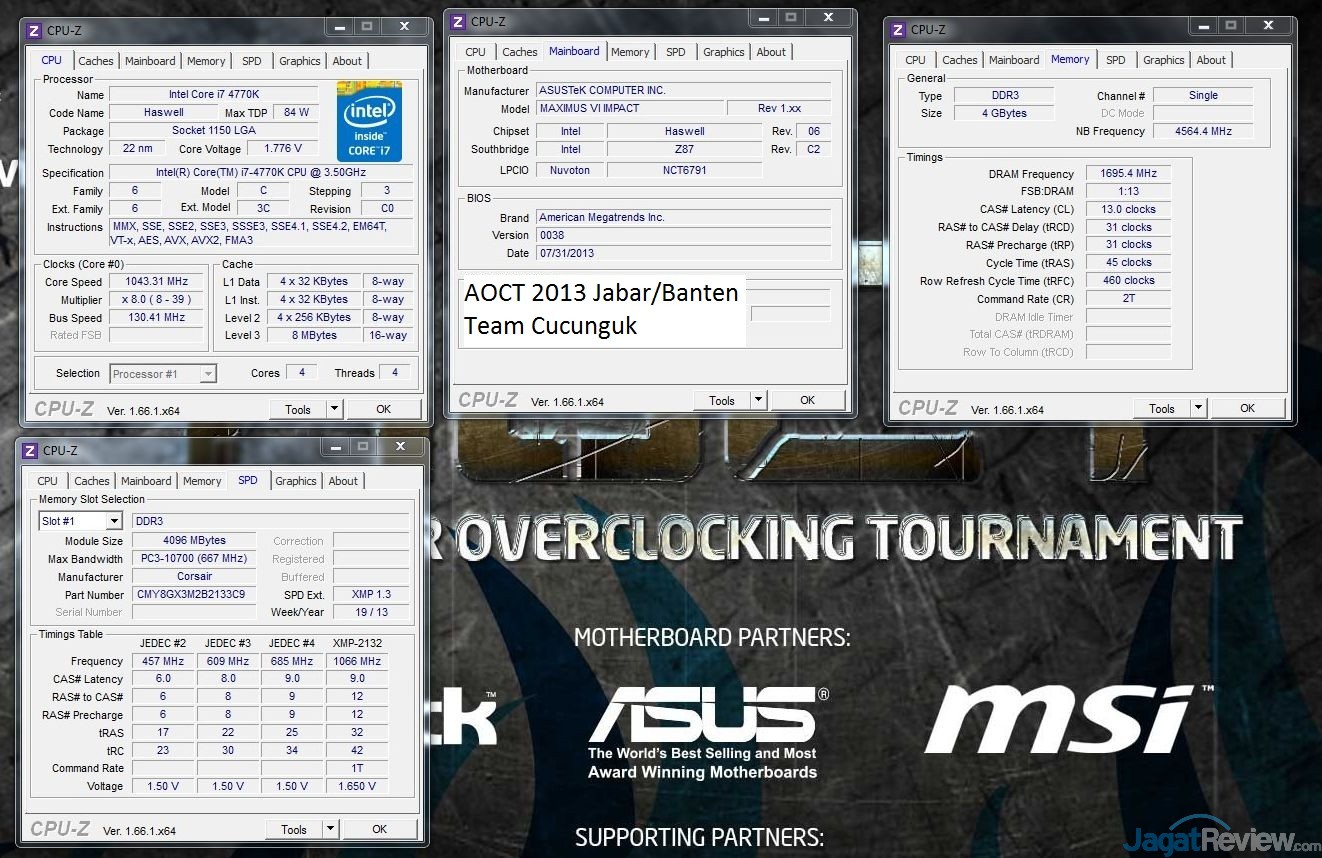Show the Graphics tab in the Mainboard window

724,52
